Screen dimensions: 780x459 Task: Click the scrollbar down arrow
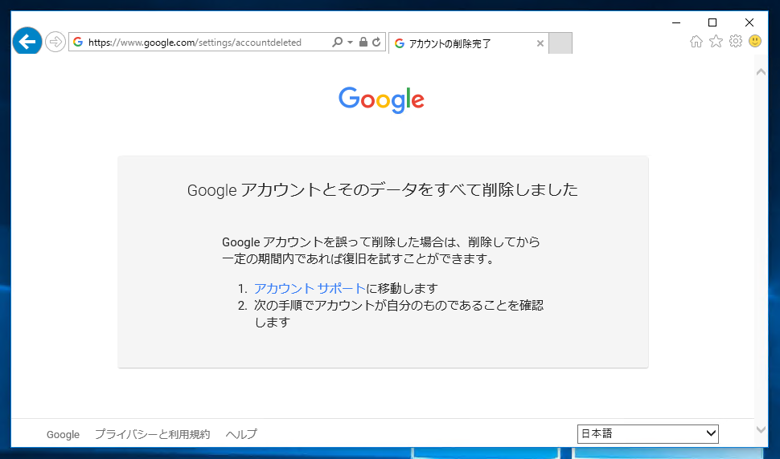[761, 430]
